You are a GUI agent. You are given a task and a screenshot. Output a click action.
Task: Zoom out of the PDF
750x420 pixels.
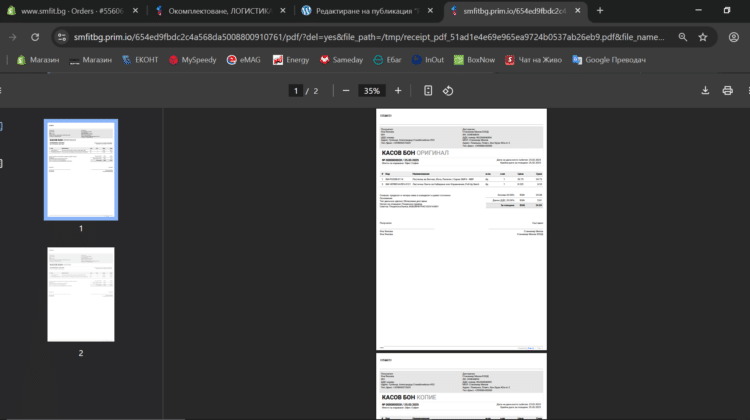click(346, 90)
